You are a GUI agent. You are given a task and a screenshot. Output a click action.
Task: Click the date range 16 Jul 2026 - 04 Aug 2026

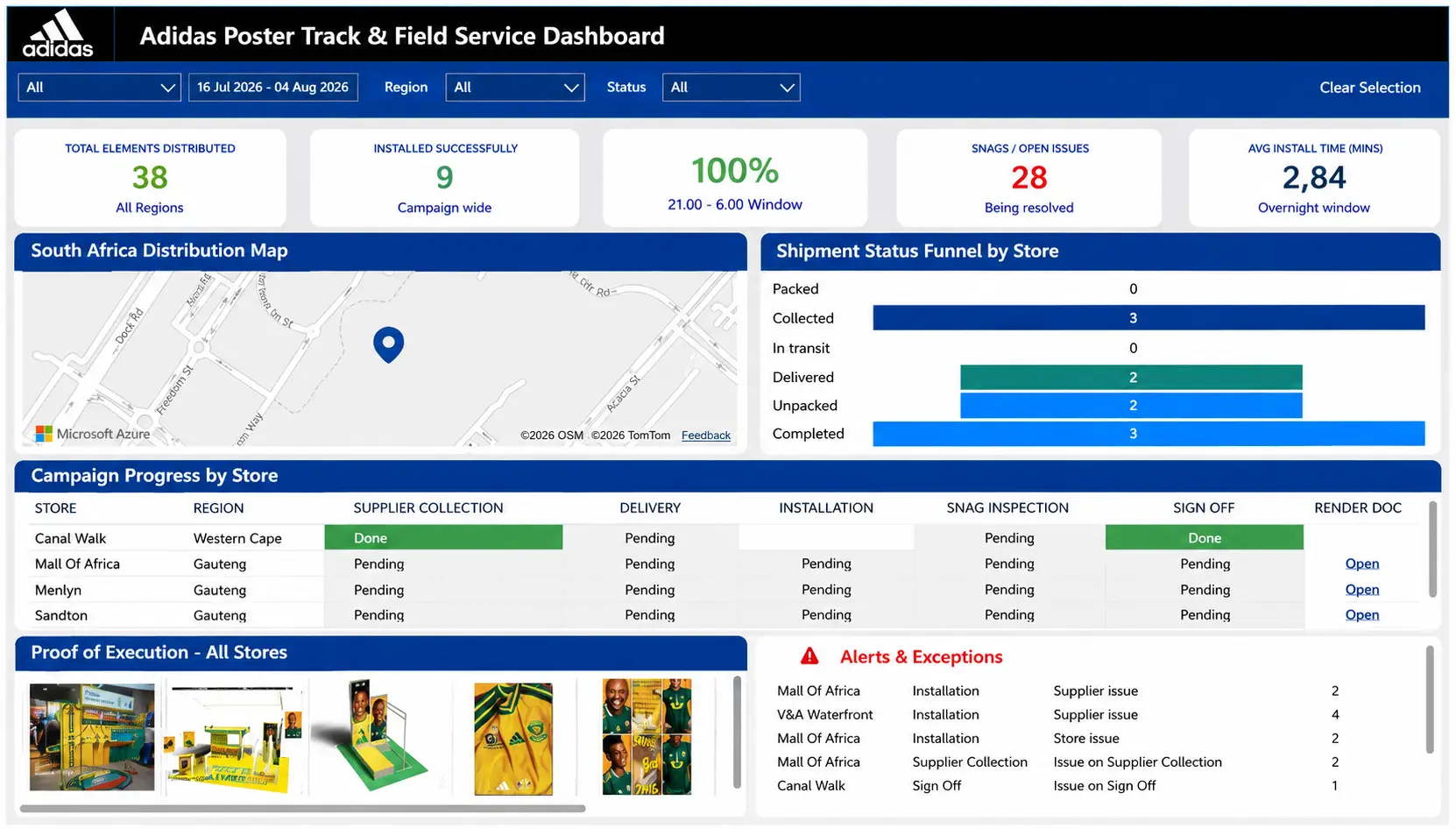(272, 88)
